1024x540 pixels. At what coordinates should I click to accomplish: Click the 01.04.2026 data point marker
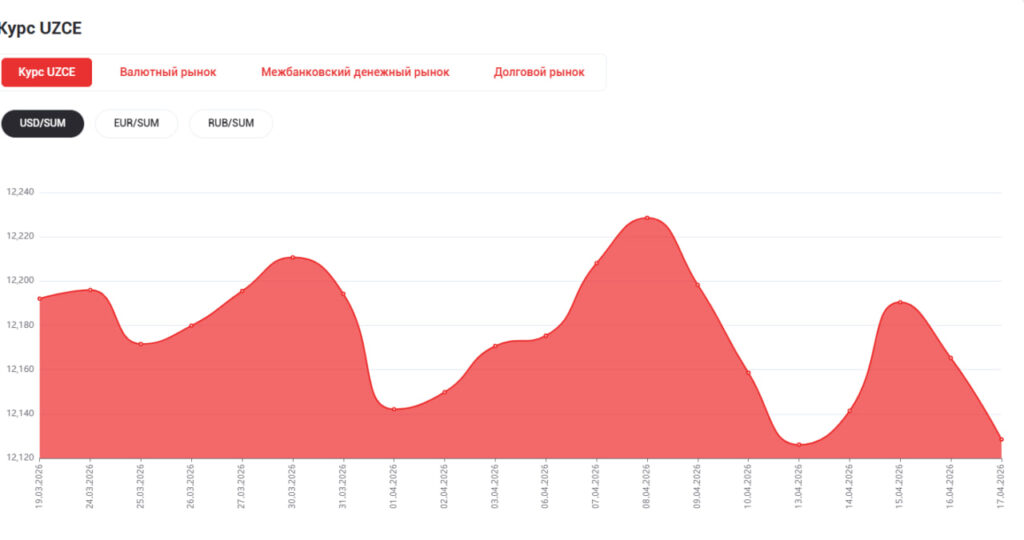[394, 409]
